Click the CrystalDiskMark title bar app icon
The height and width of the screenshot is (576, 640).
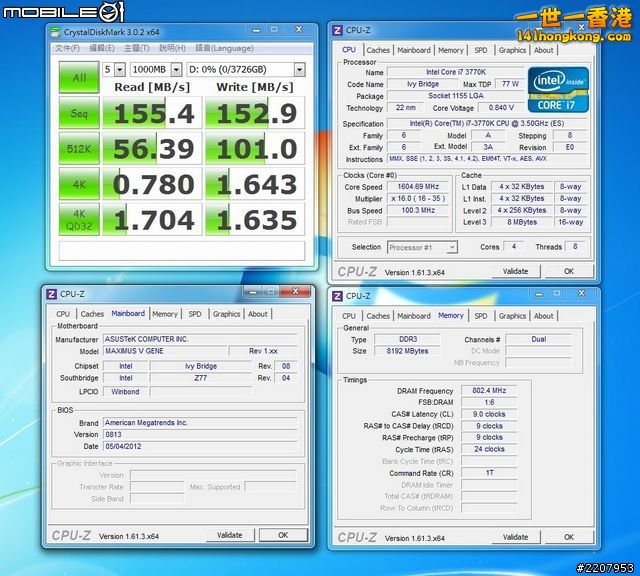pyautogui.click(x=58, y=32)
